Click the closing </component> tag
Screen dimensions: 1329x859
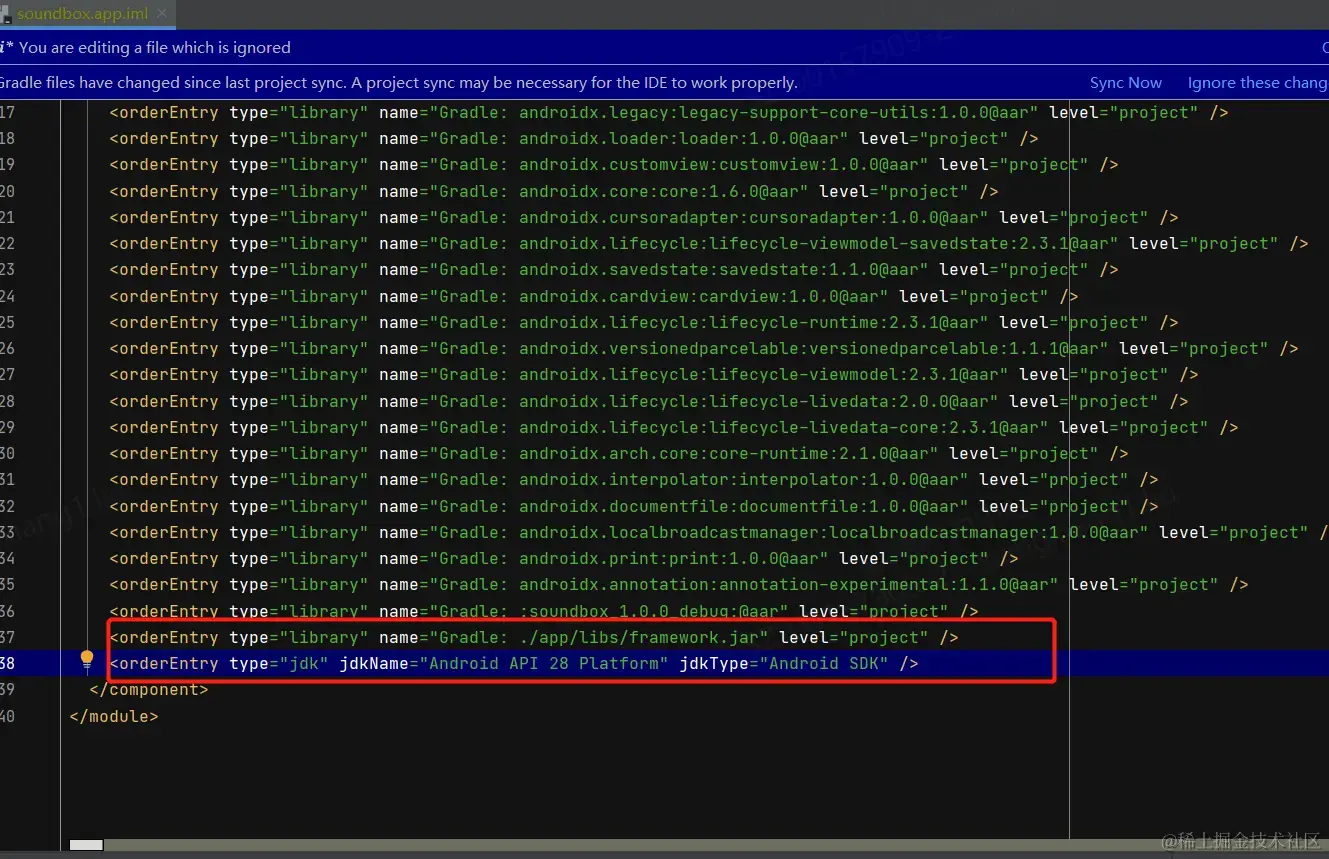[149, 689]
